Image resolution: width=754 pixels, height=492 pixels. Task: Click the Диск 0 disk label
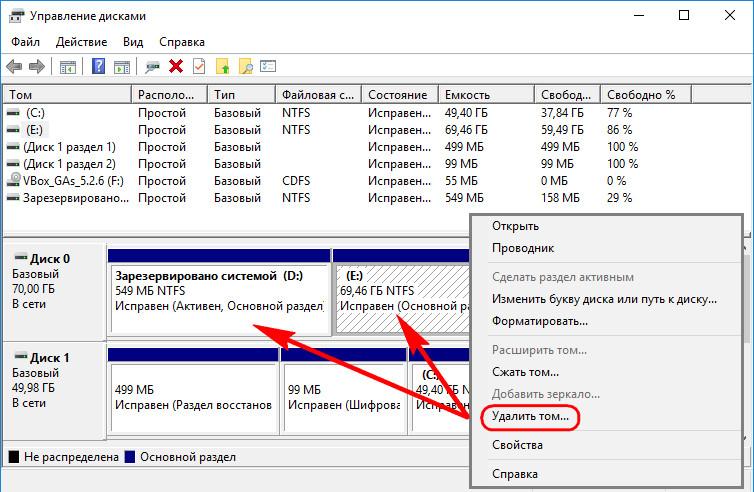click(x=50, y=259)
